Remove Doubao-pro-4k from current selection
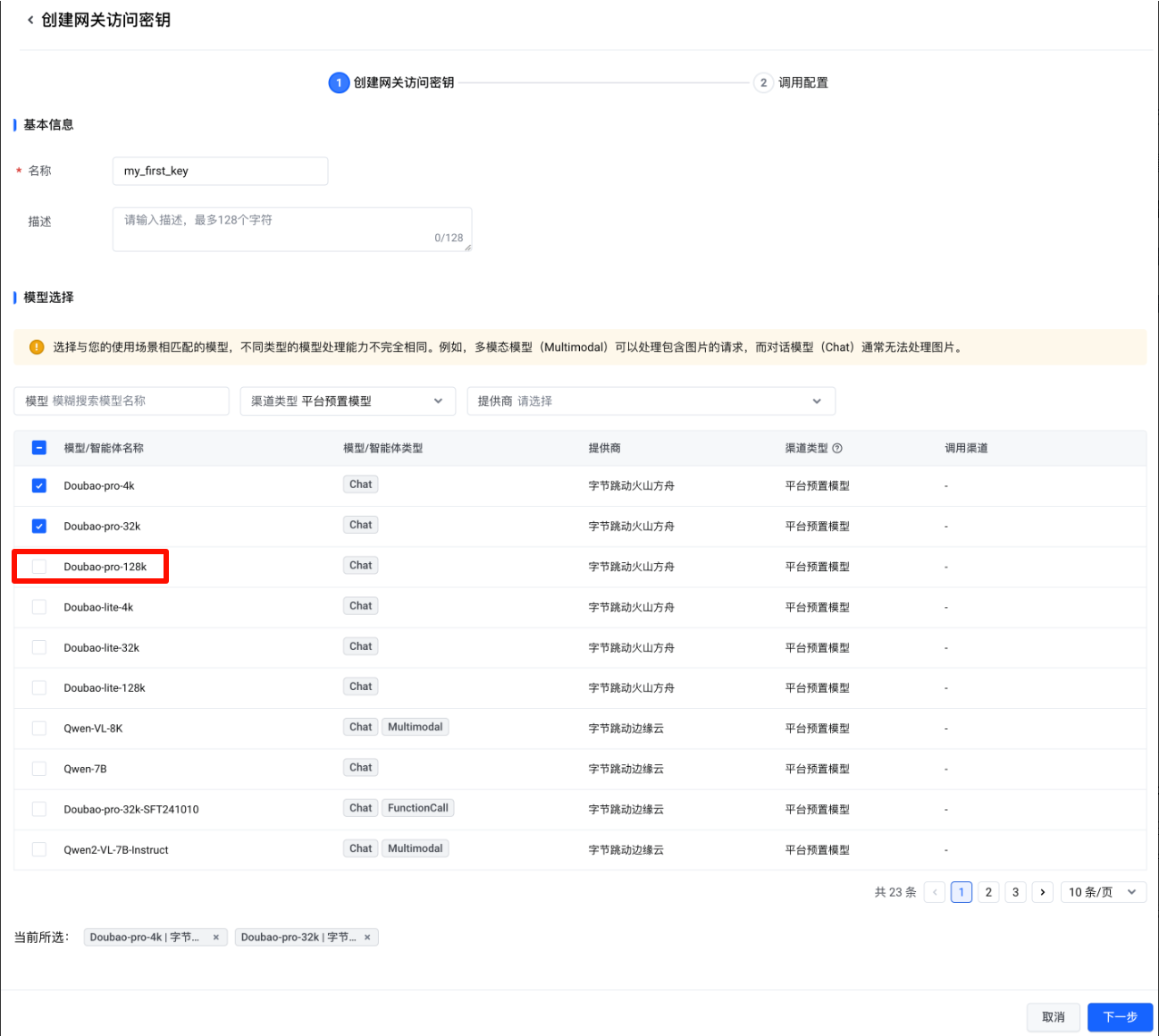The width and height of the screenshot is (1159, 1036). point(216,938)
